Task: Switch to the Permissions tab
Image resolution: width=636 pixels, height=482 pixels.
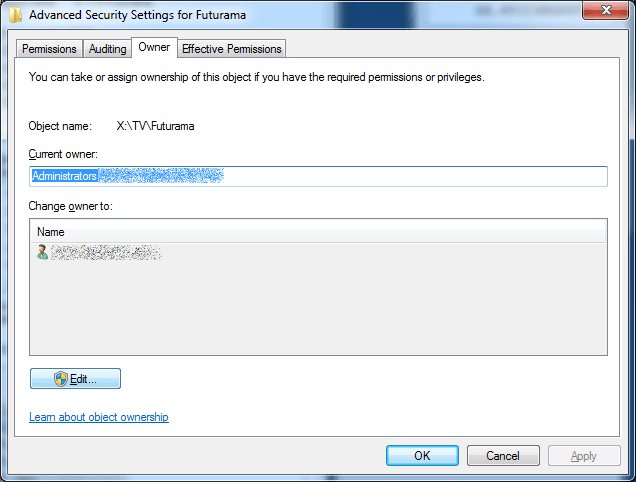Action: click(49, 49)
